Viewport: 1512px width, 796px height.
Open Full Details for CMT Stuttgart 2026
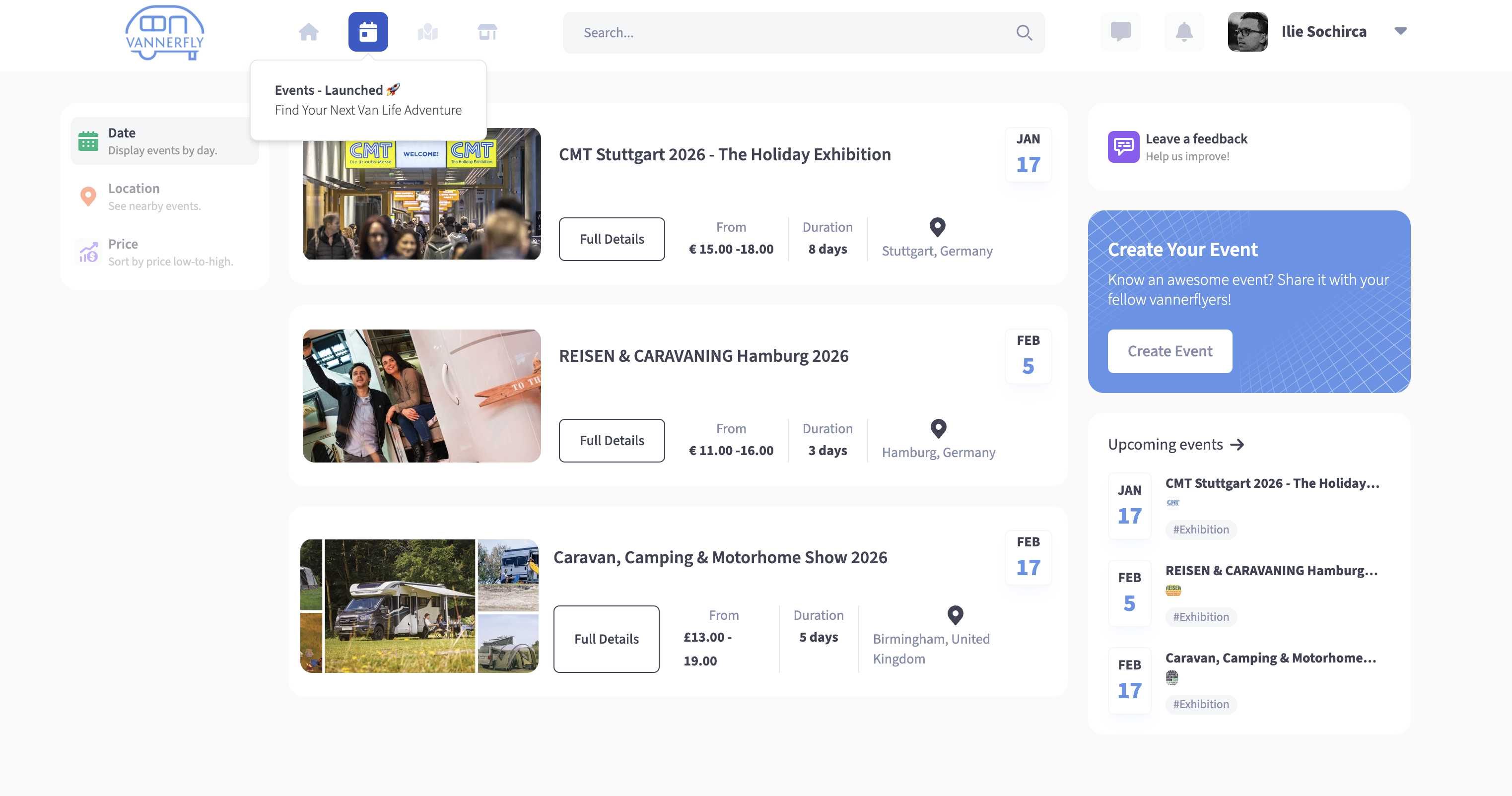click(x=612, y=239)
